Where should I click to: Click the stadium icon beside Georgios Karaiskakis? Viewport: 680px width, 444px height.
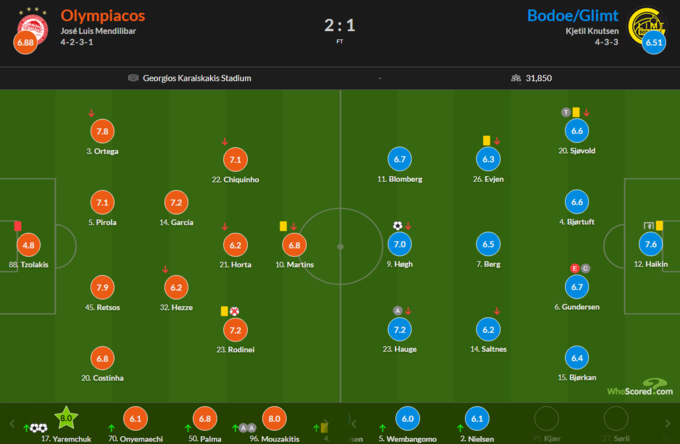[134, 78]
